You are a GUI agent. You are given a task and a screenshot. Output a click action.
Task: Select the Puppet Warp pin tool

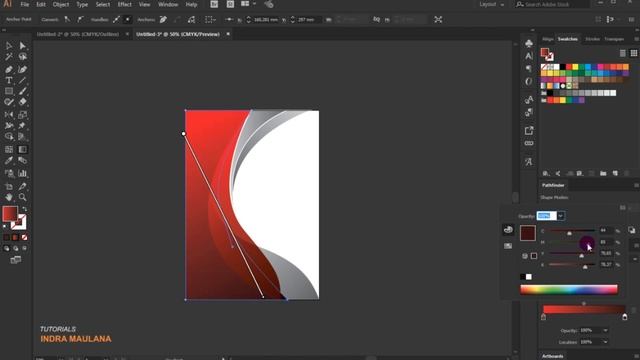pos(22,126)
